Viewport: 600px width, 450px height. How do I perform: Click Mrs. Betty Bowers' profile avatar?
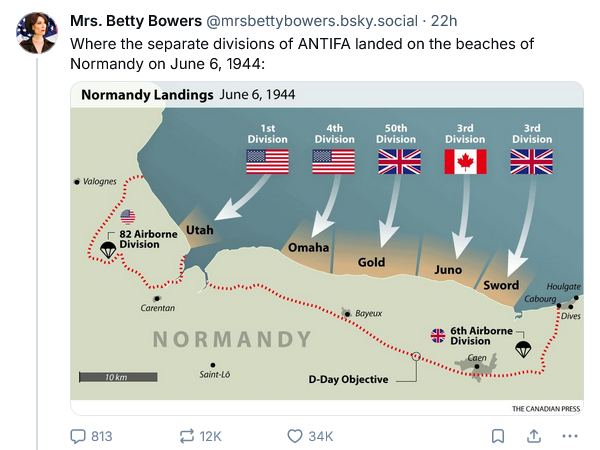[37, 33]
